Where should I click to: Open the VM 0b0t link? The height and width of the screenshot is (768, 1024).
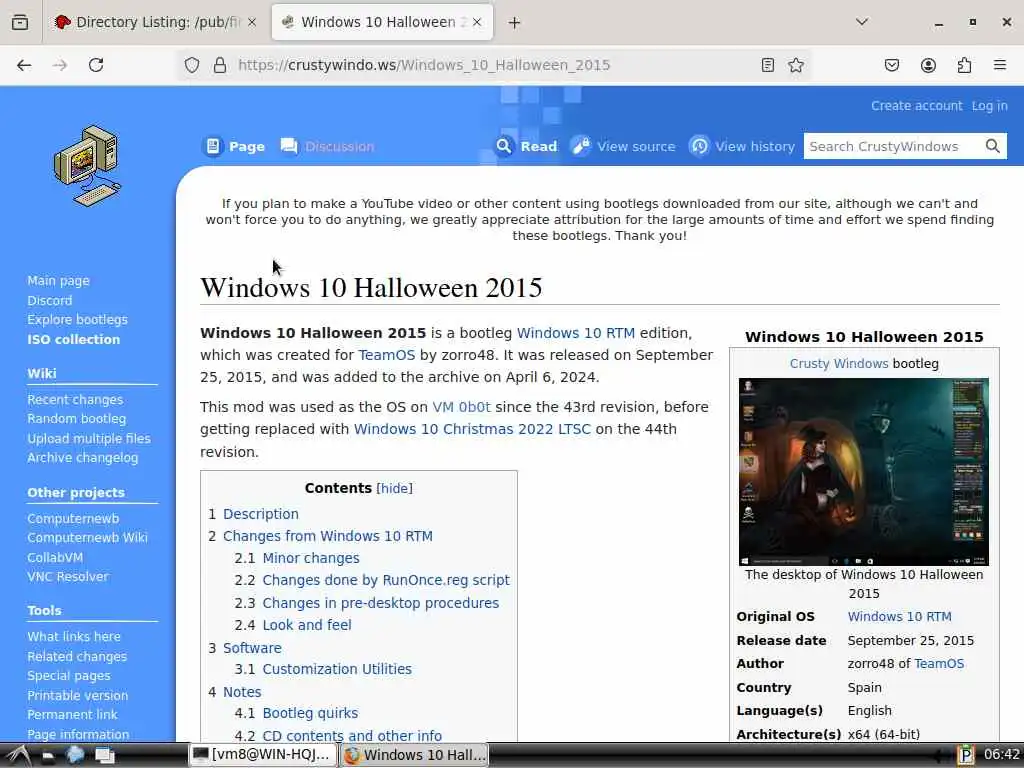tap(461, 407)
